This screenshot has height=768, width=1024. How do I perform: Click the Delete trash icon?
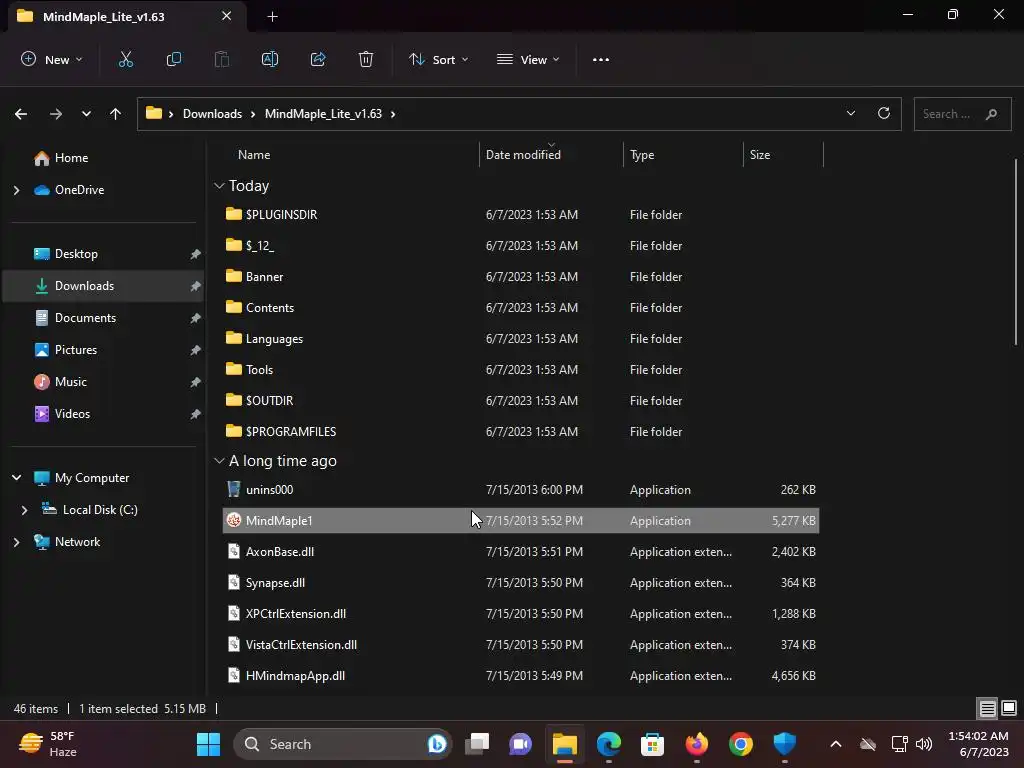point(366,59)
